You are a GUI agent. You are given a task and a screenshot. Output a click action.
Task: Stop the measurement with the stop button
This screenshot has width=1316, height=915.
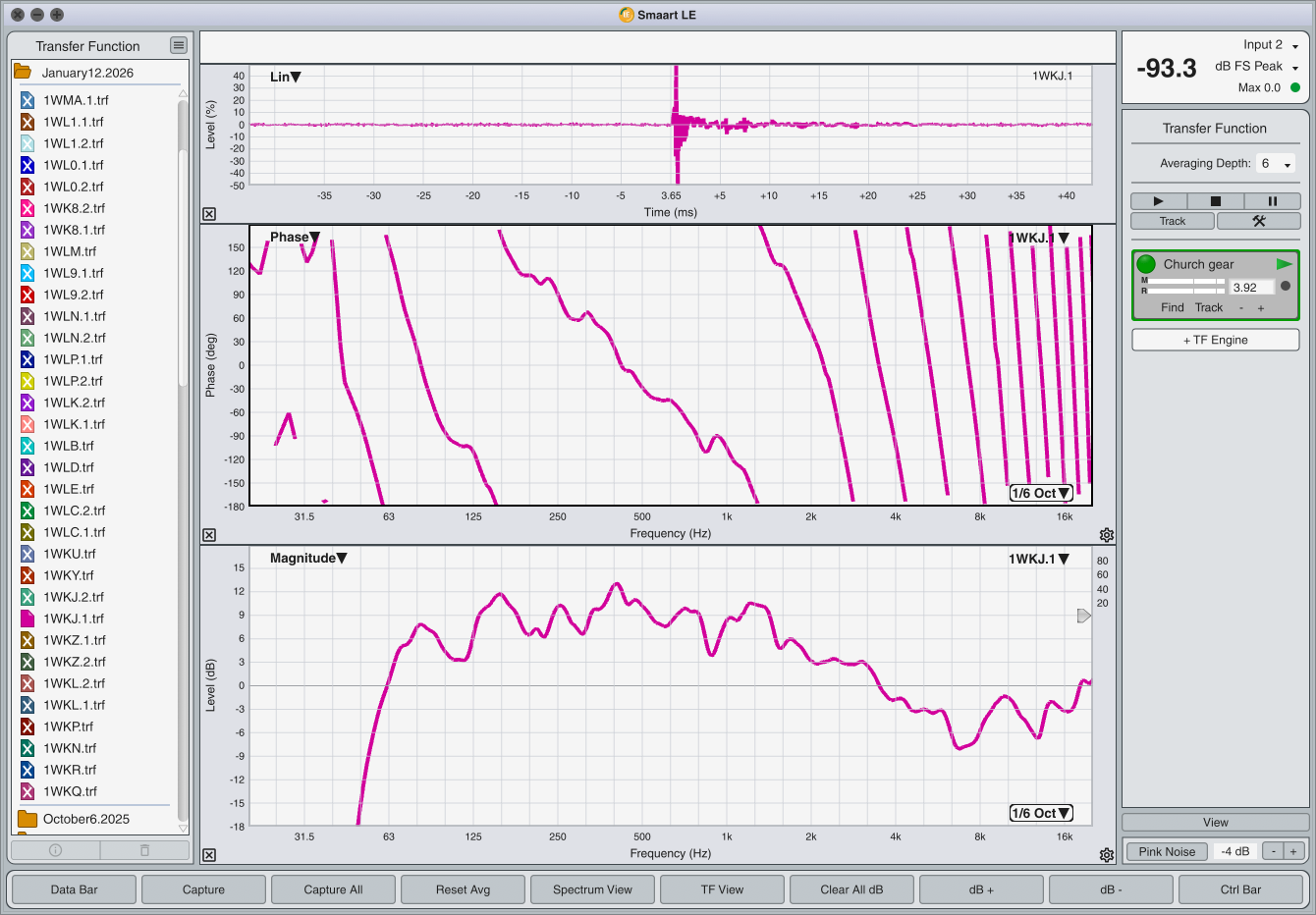point(1215,201)
